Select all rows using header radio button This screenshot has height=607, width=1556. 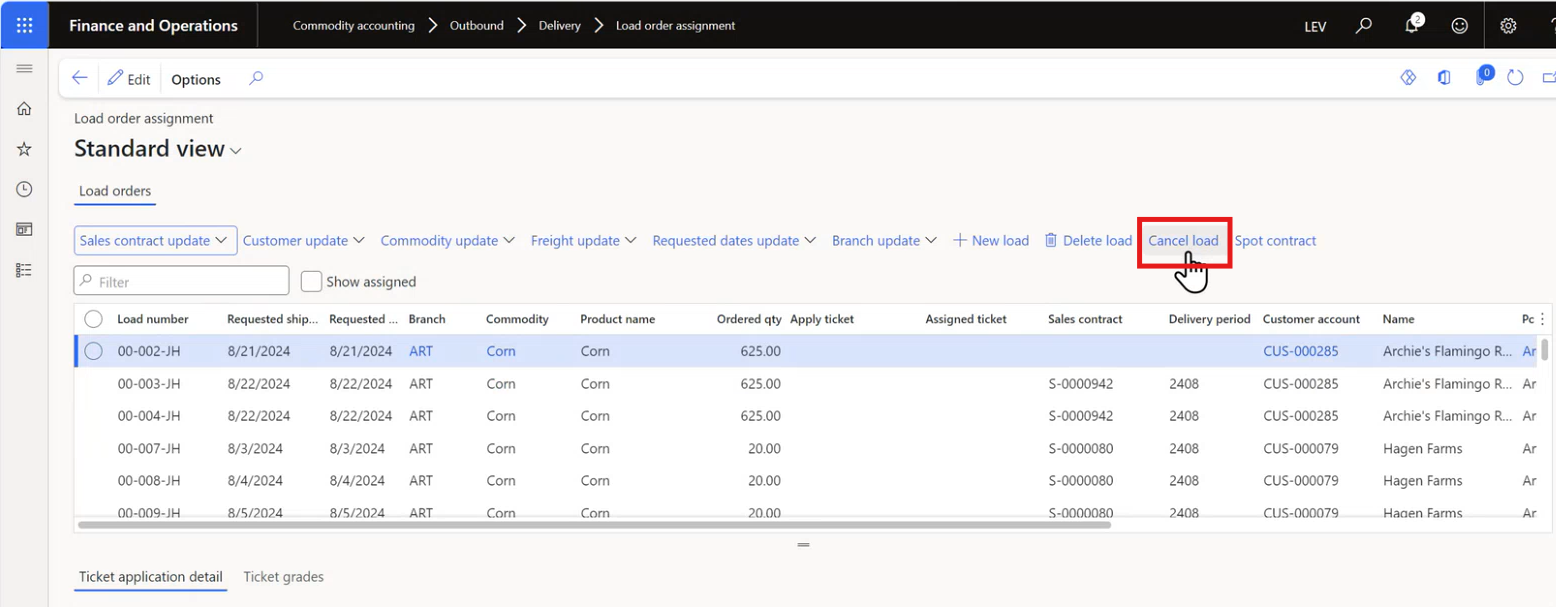[x=93, y=318]
